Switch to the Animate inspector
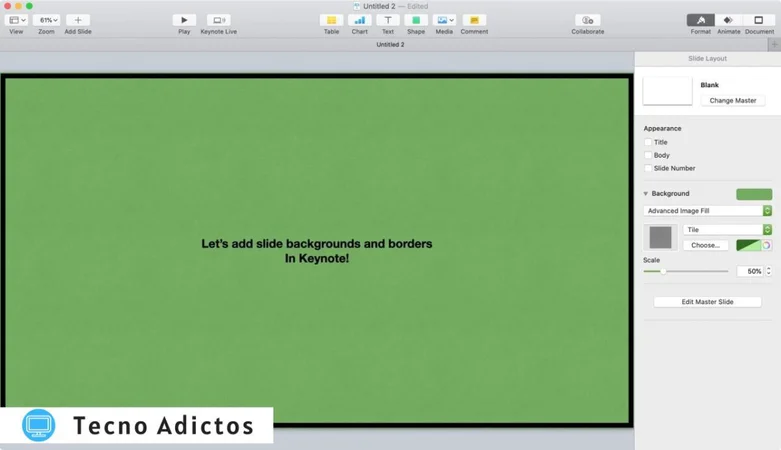This screenshot has width=781, height=450. point(728,20)
